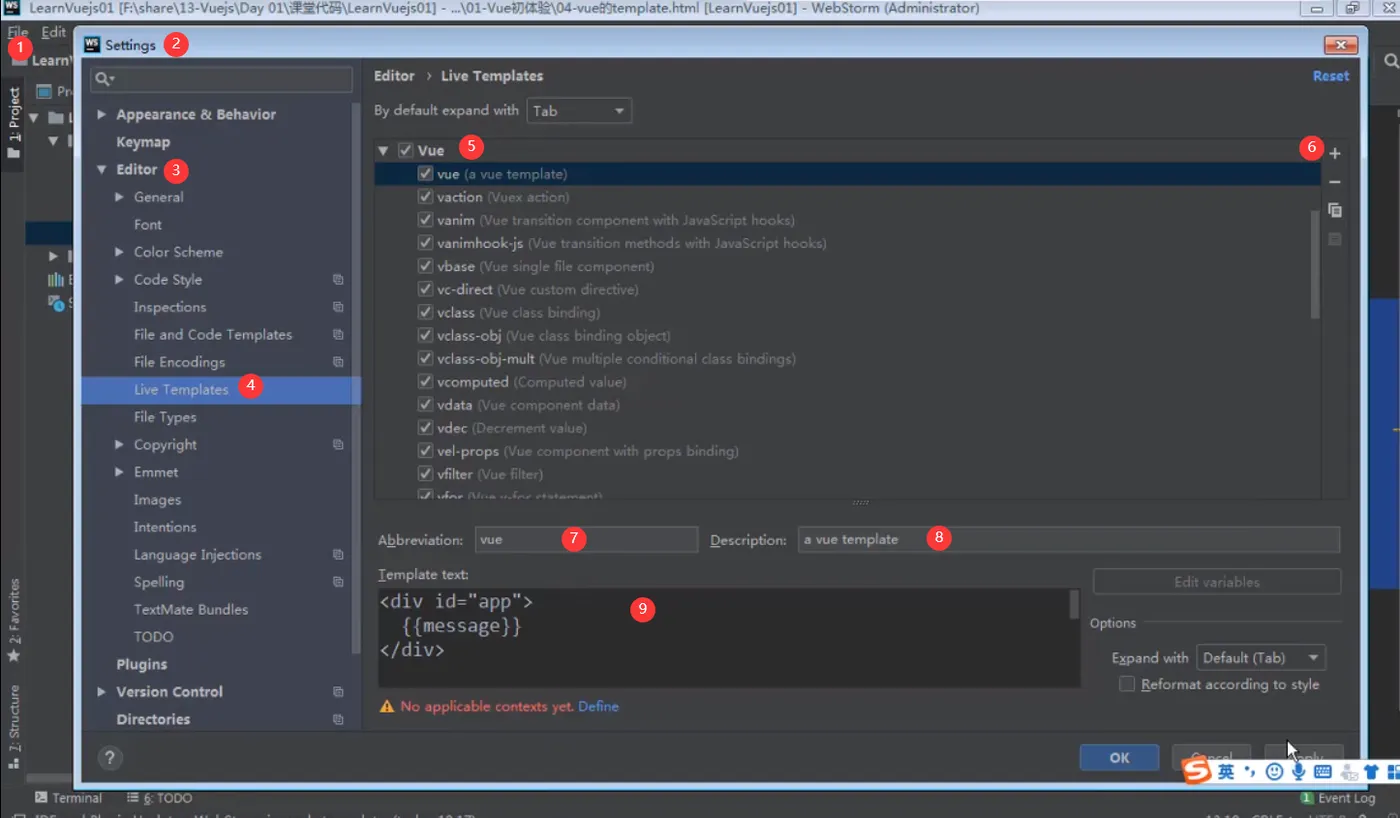1400x818 pixels.
Task: Select File Types in settings tree
Action: [165, 417]
